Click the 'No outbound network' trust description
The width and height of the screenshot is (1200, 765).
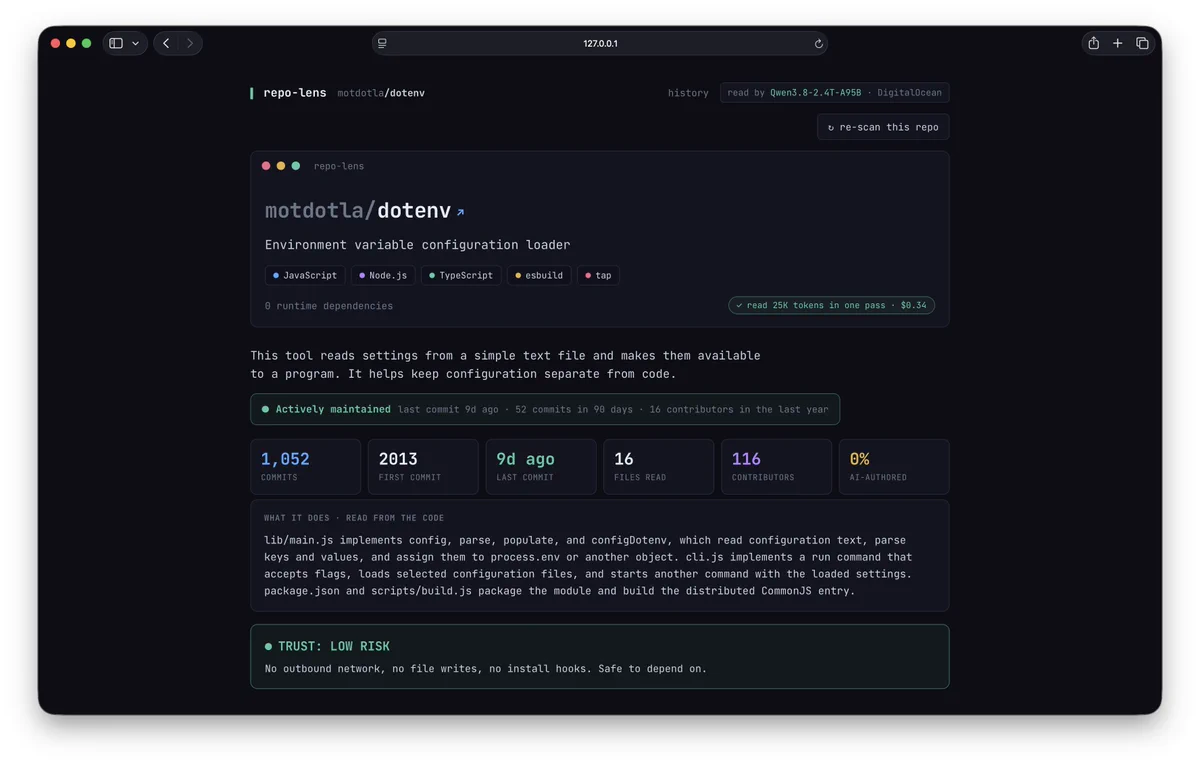click(486, 669)
